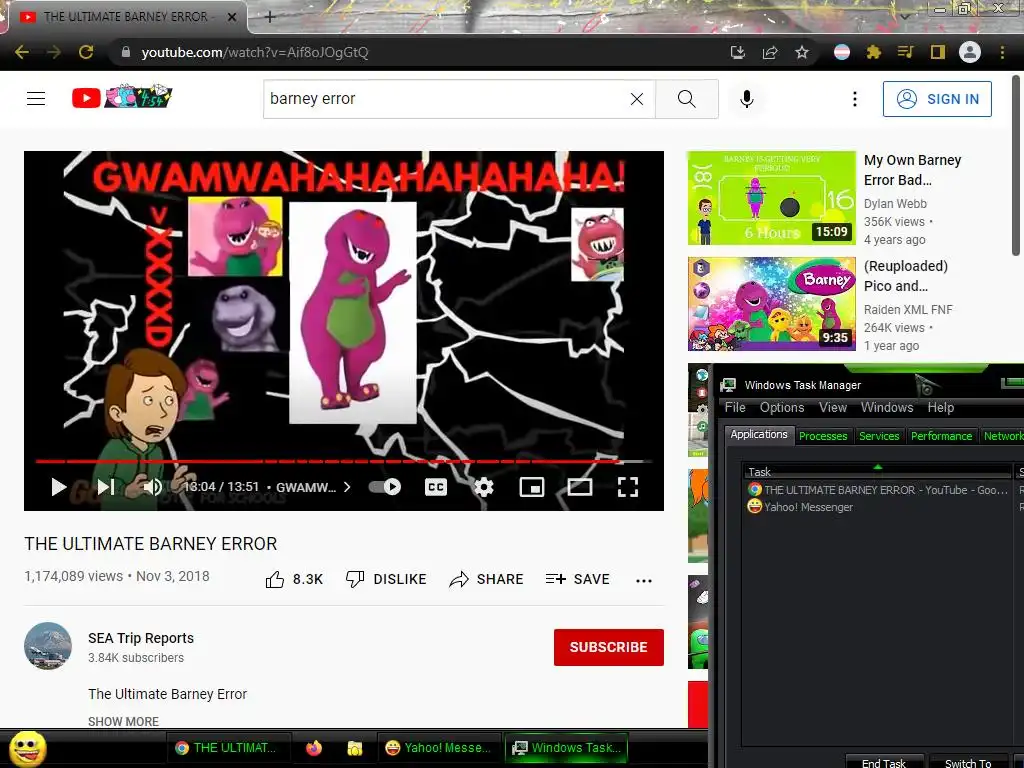Switch to Performance tab in Task Manager
The width and height of the screenshot is (1024, 768).
click(x=941, y=436)
